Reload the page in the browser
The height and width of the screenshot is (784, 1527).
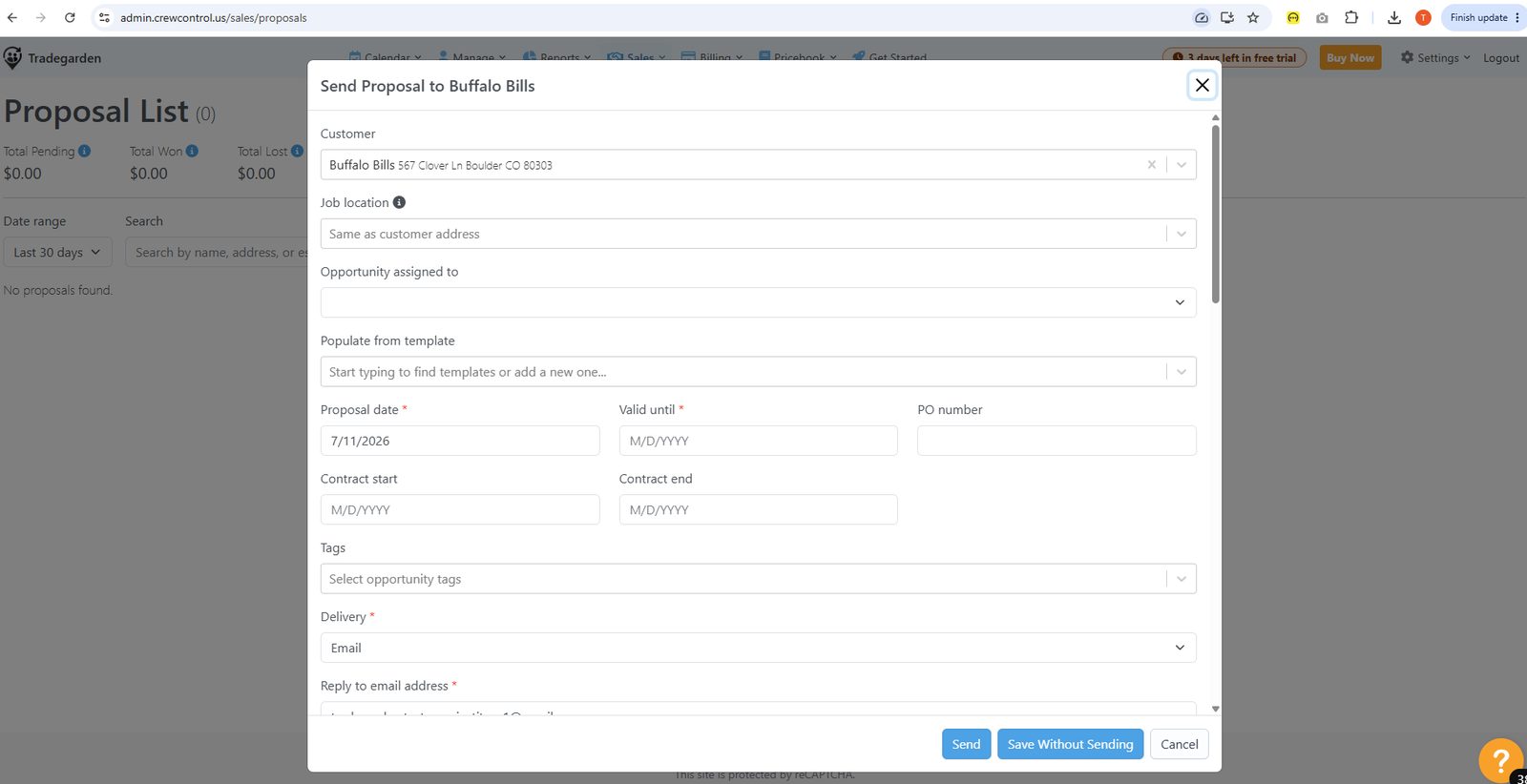click(x=70, y=17)
